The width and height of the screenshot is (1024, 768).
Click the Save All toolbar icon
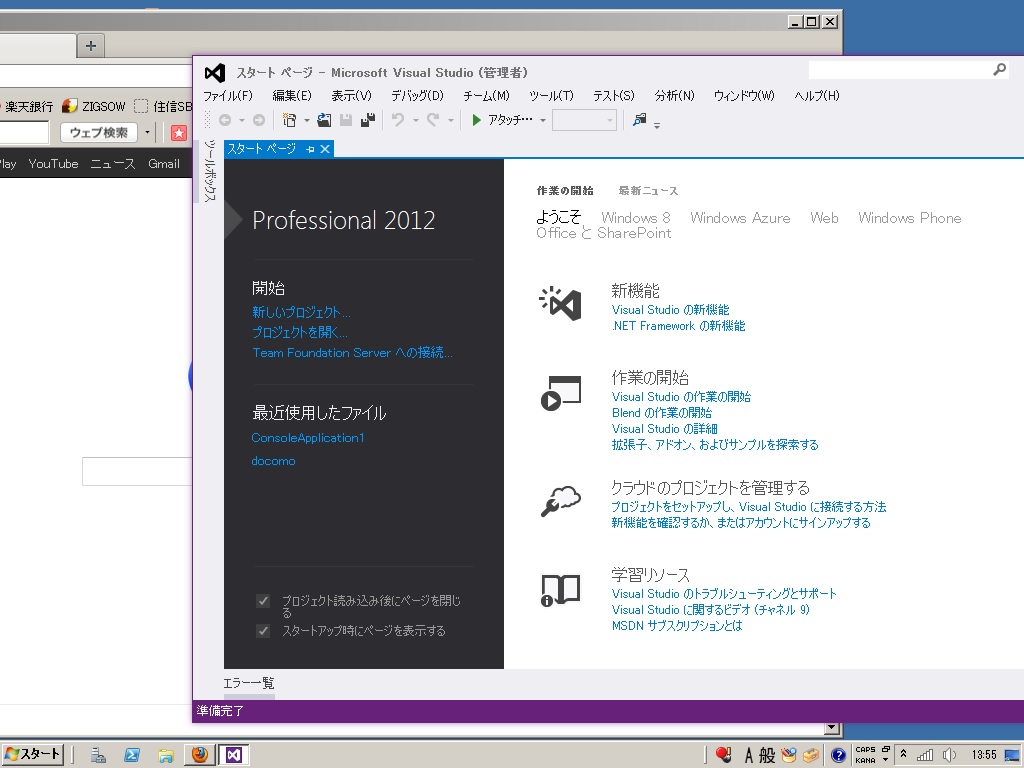[x=367, y=120]
